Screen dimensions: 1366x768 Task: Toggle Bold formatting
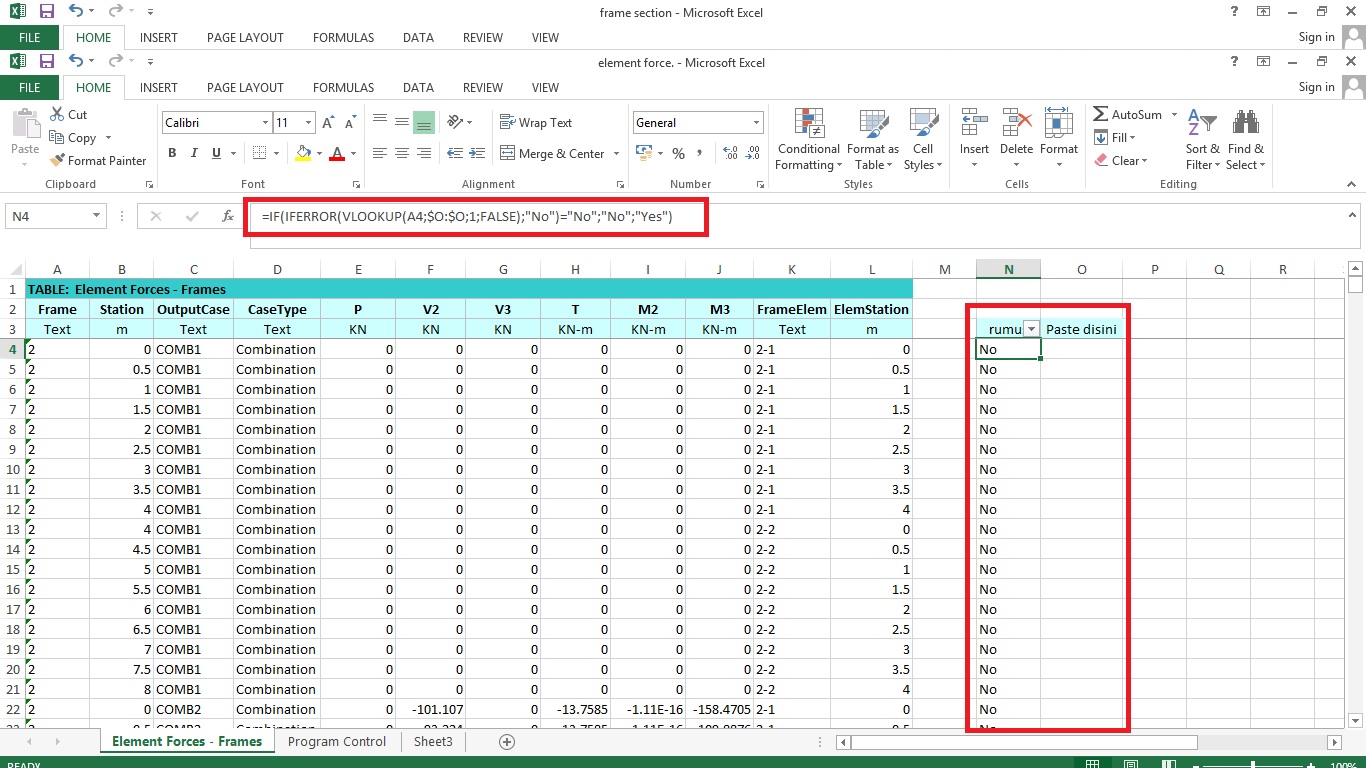[x=172, y=153]
